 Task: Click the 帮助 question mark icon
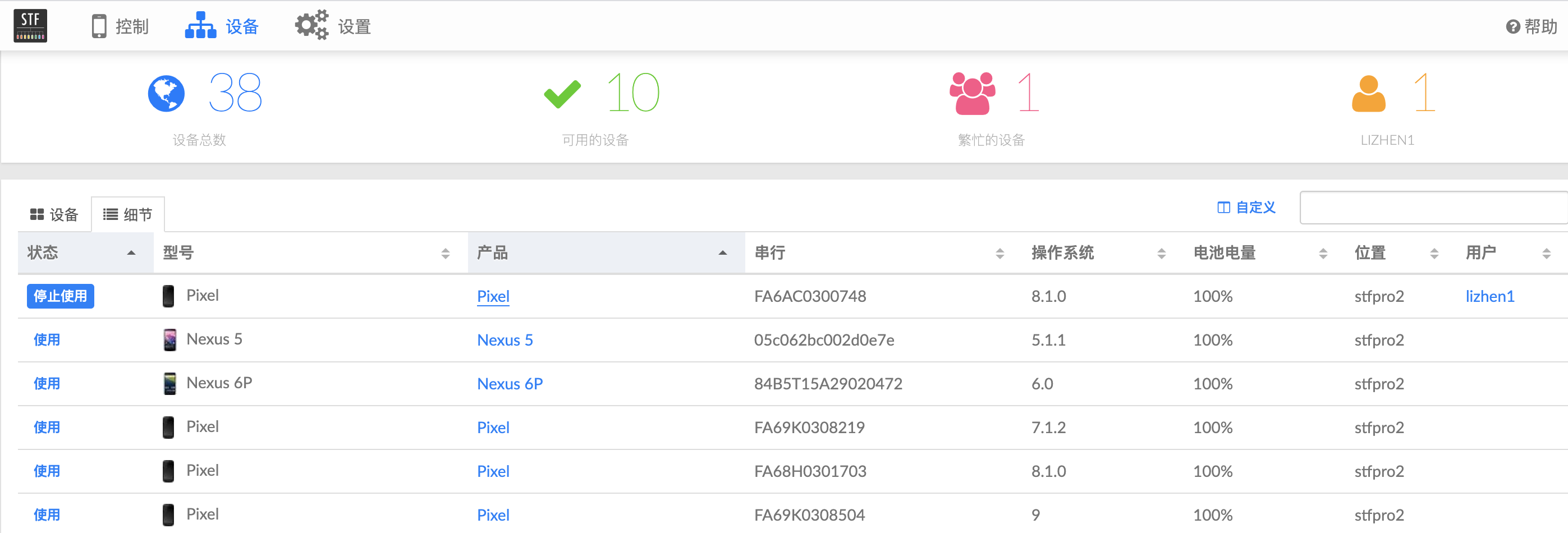pos(1514,27)
